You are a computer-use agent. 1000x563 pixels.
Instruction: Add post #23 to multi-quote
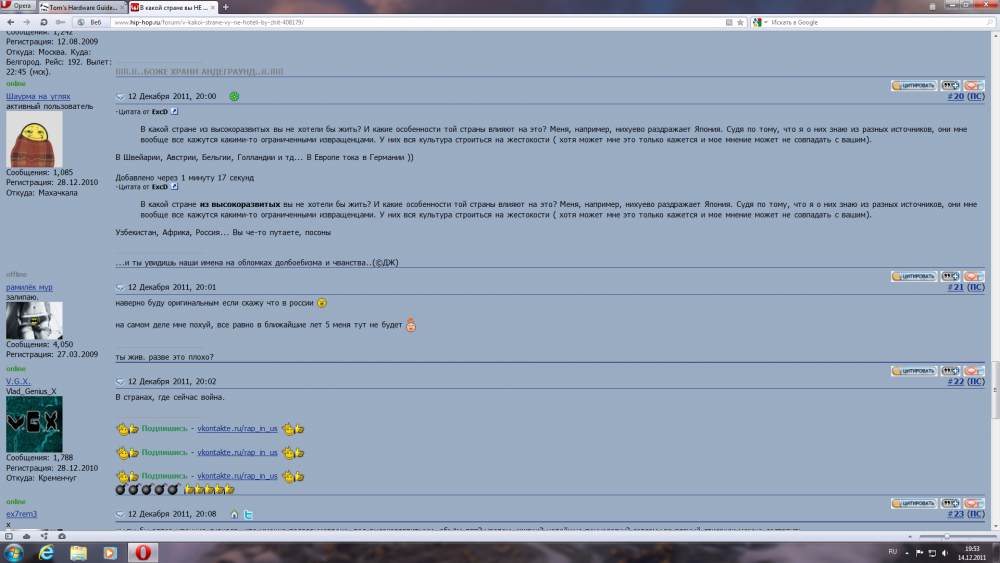coord(950,503)
